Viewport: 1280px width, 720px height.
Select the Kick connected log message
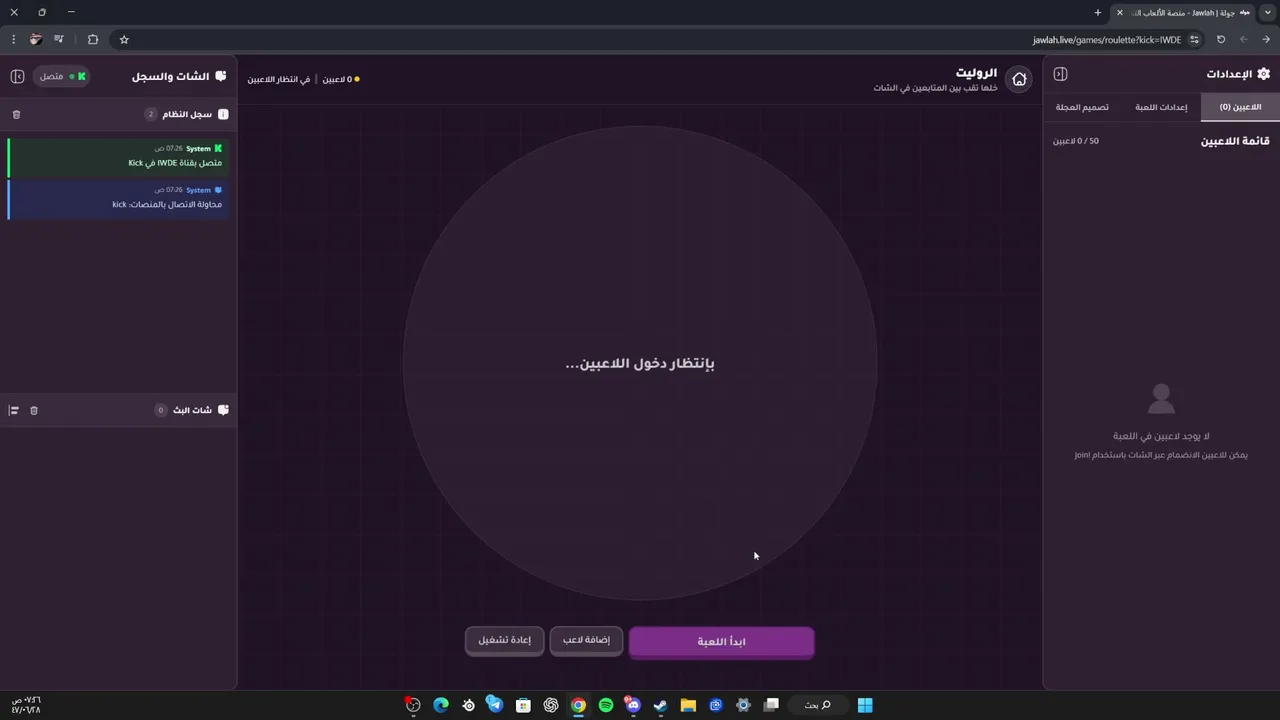(x=118, y=156)
